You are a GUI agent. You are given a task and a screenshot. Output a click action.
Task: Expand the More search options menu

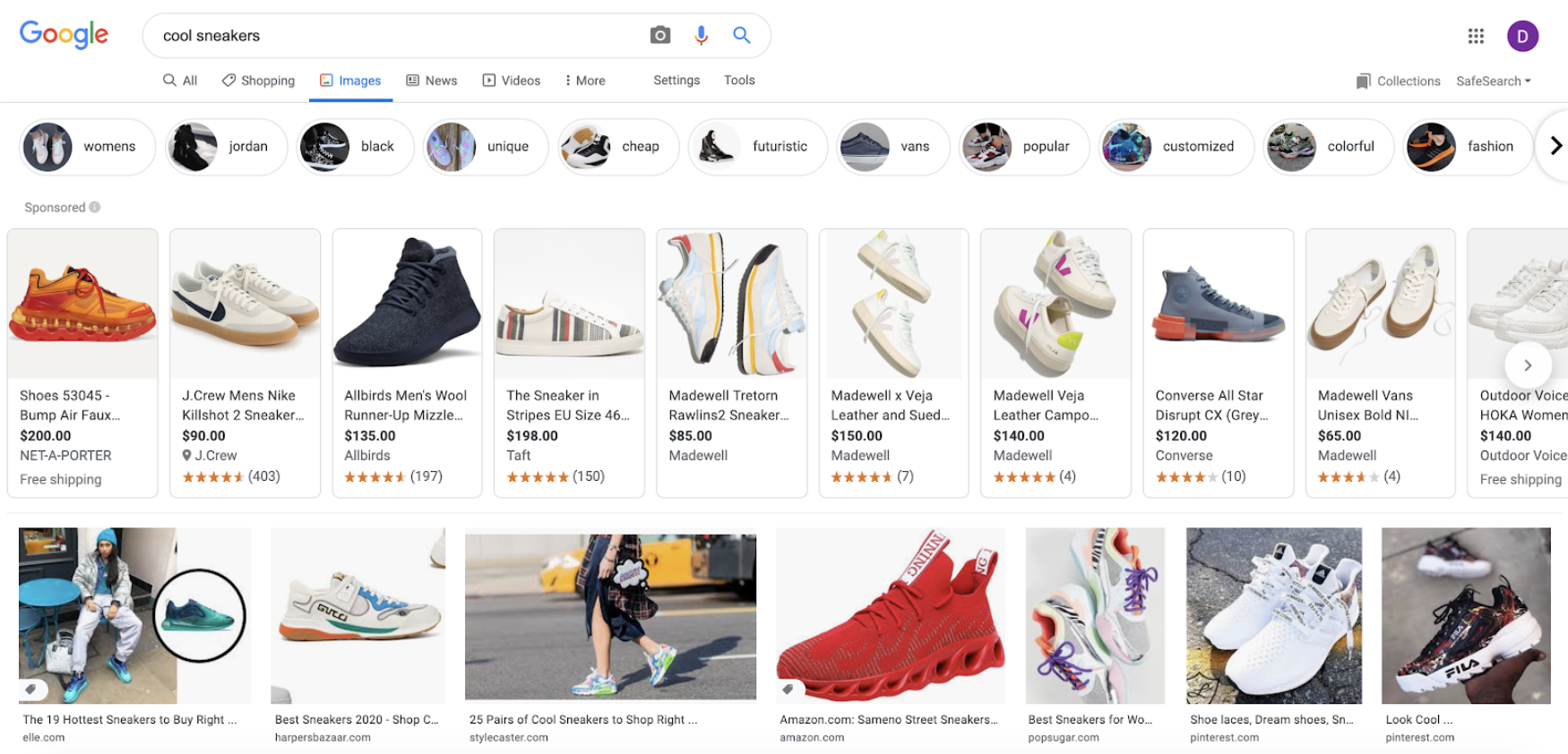[x=584, y=81]
